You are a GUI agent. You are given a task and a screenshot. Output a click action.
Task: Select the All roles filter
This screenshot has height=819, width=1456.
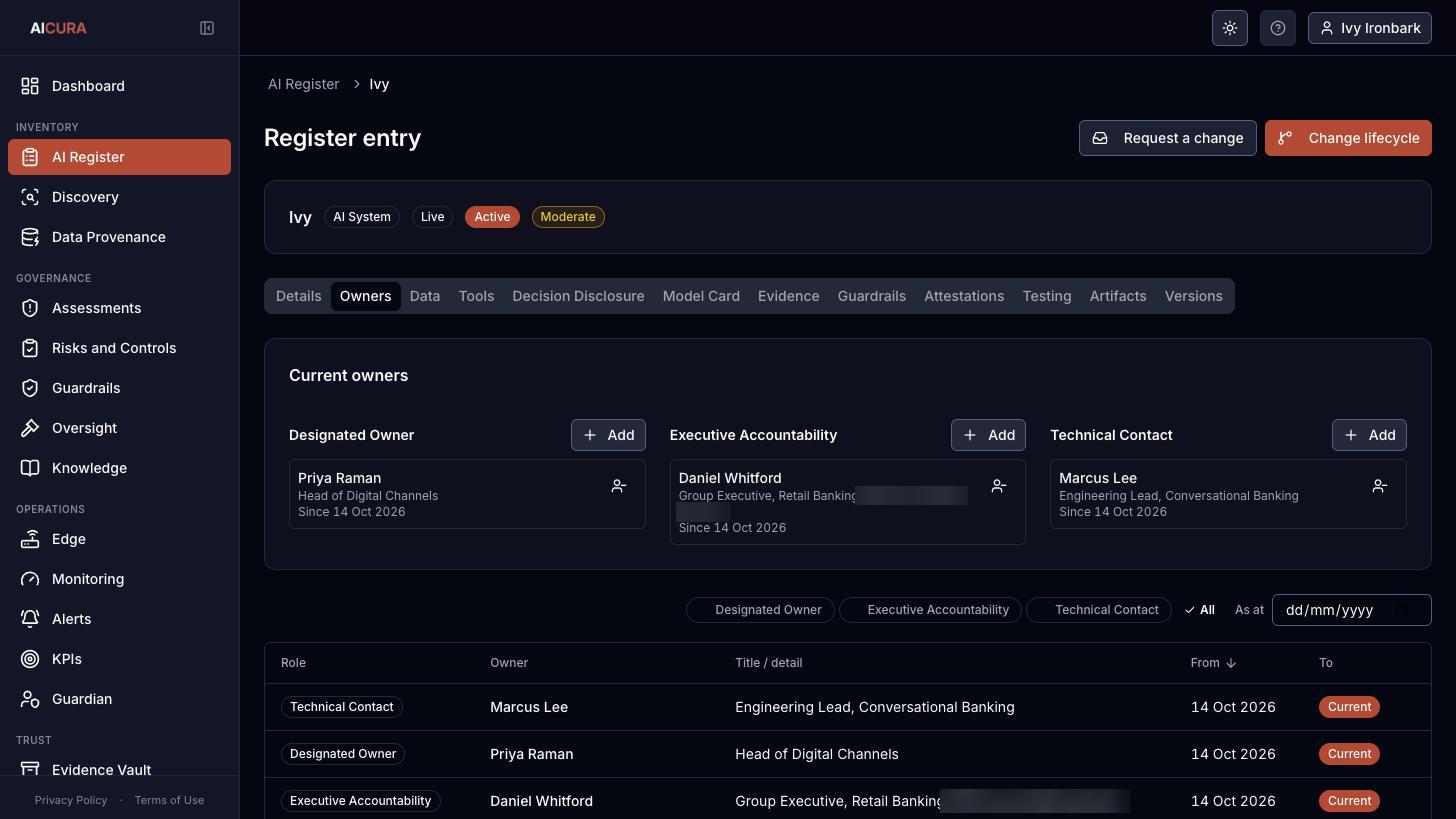coord(1199,610)
